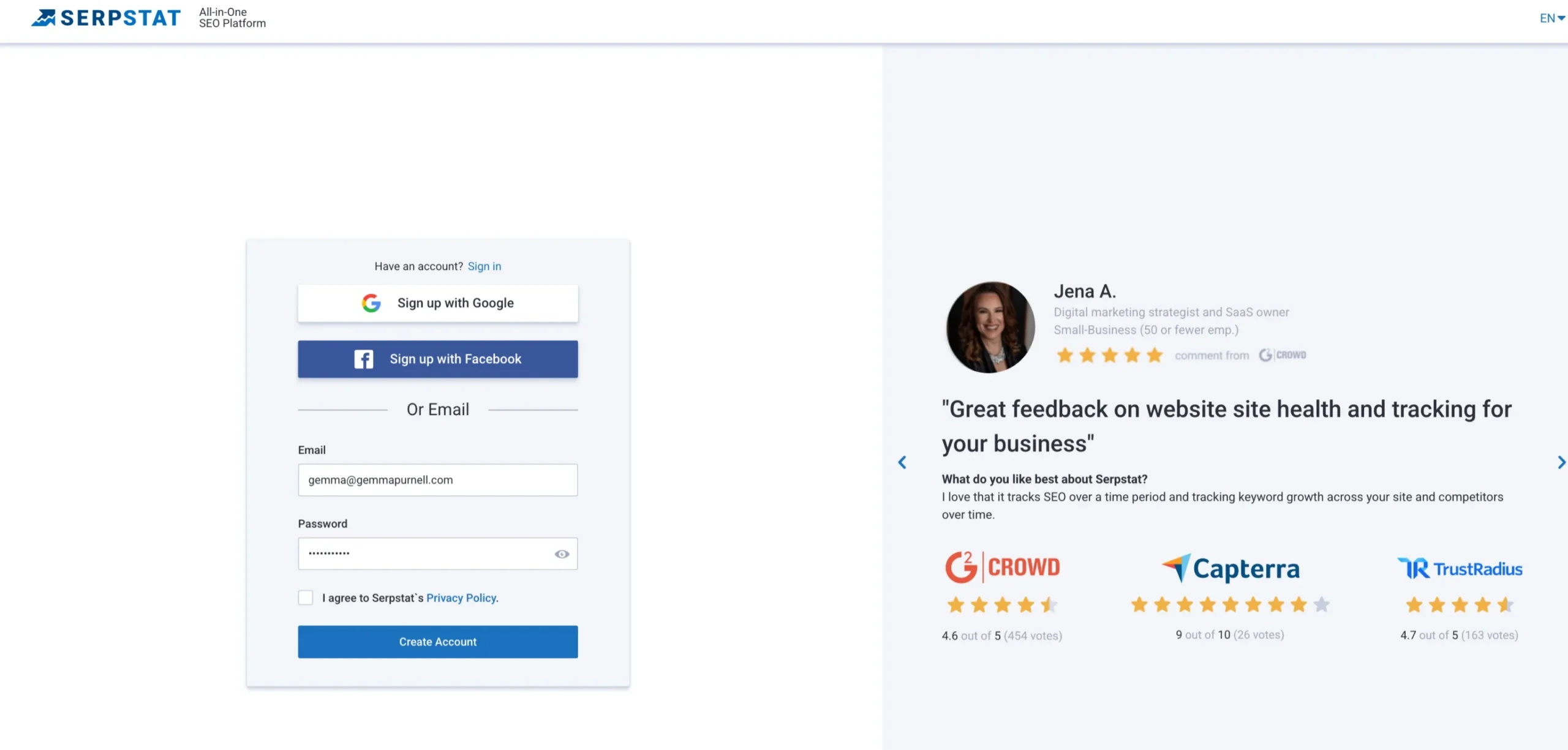Open the Sign in page

[x=484, y=266]
